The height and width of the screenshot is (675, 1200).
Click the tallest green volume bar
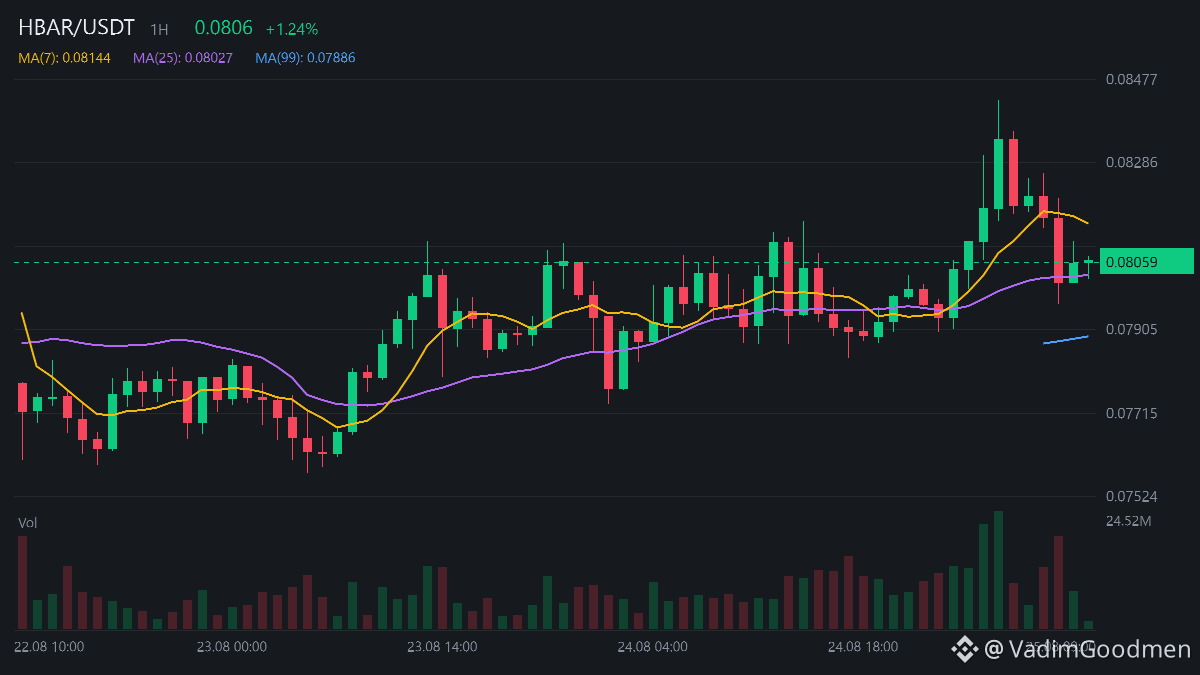(x=998, y=570)
